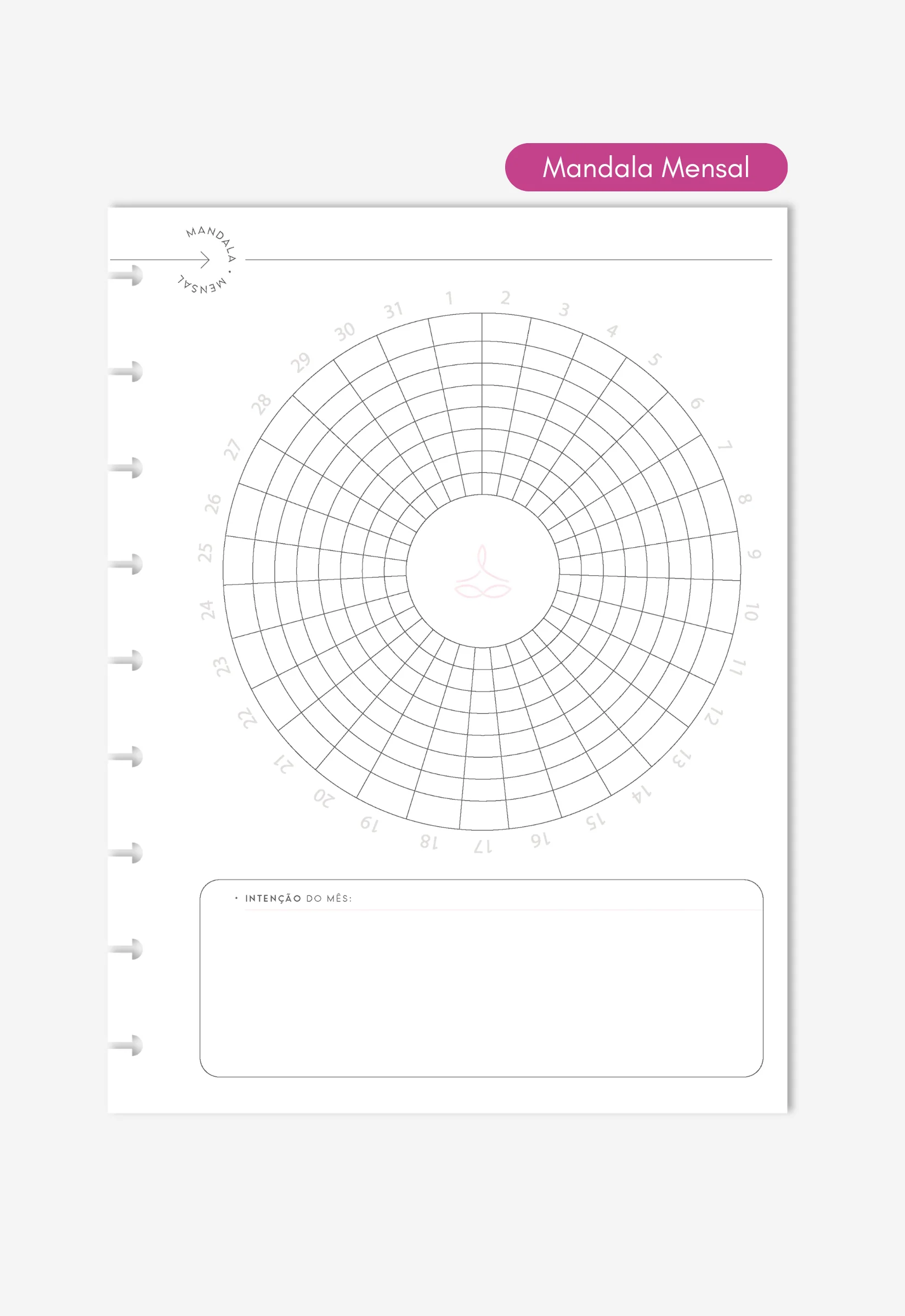Click day number 15 on mandala
Screen dimensions: 905x1316
point(596,821)
